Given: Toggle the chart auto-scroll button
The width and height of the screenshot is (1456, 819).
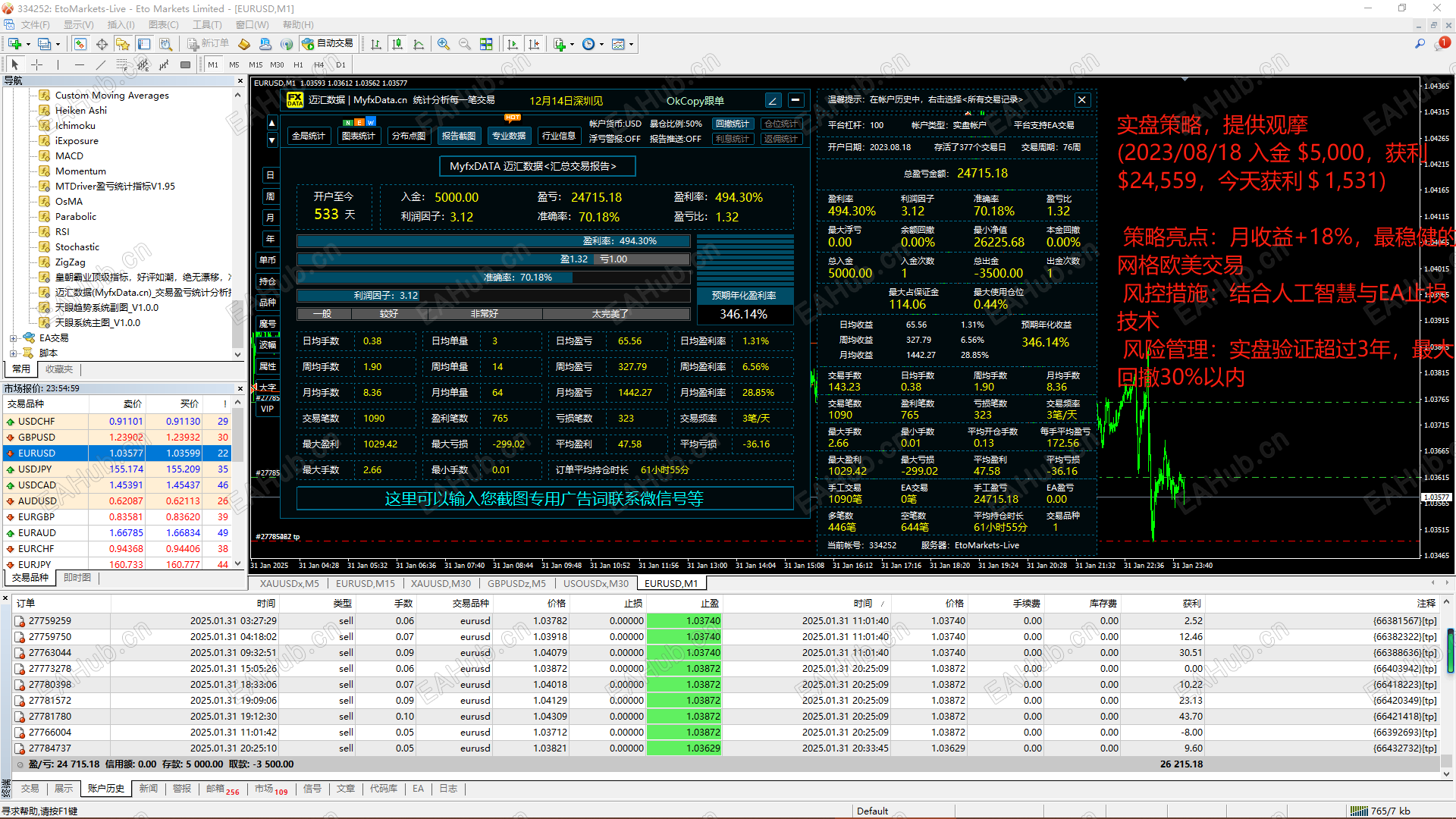Looking at the screenshot, I should pos(513,44).
